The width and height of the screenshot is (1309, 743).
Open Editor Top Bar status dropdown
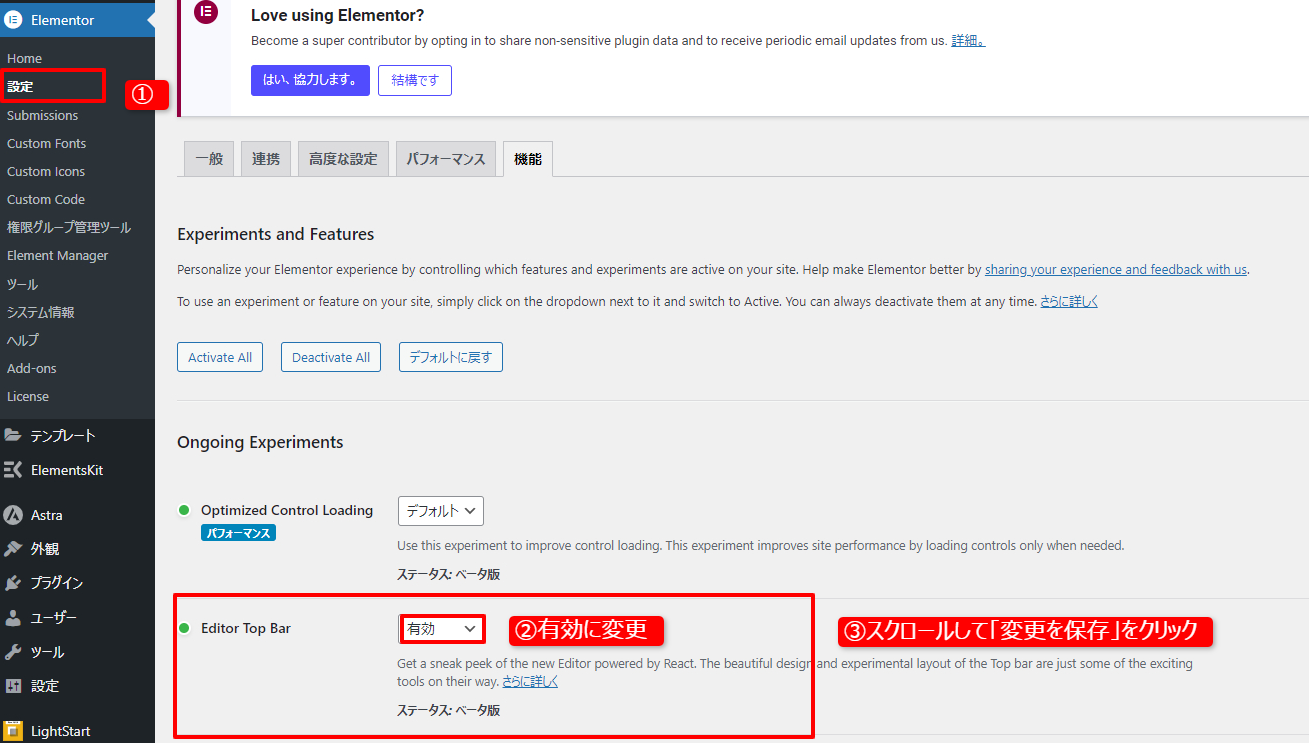point(442,628)
